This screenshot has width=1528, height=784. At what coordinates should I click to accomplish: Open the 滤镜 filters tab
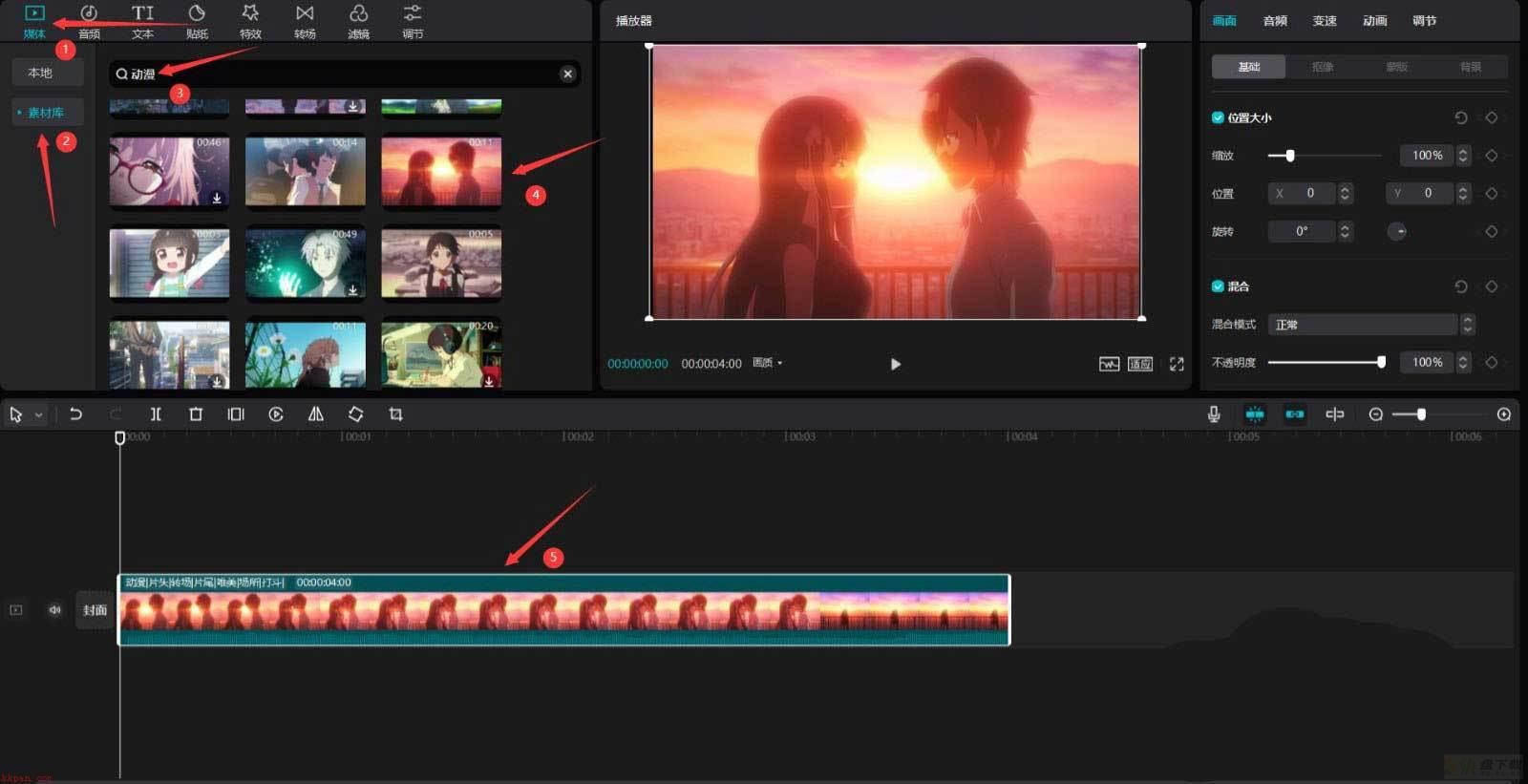tap(358, 21)
